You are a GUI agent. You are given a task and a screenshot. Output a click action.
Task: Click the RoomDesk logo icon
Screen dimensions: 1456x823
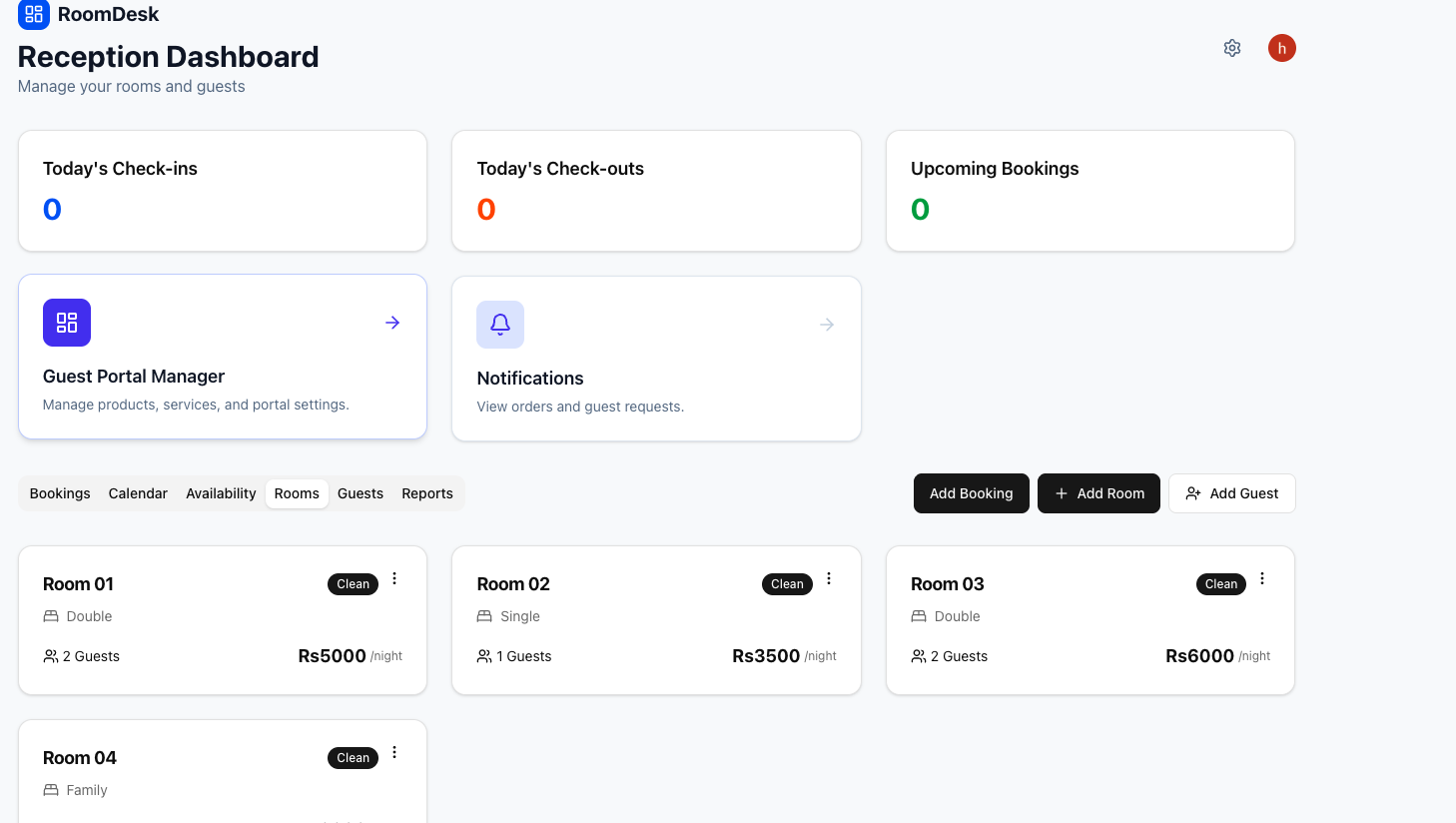pos(34,14)
